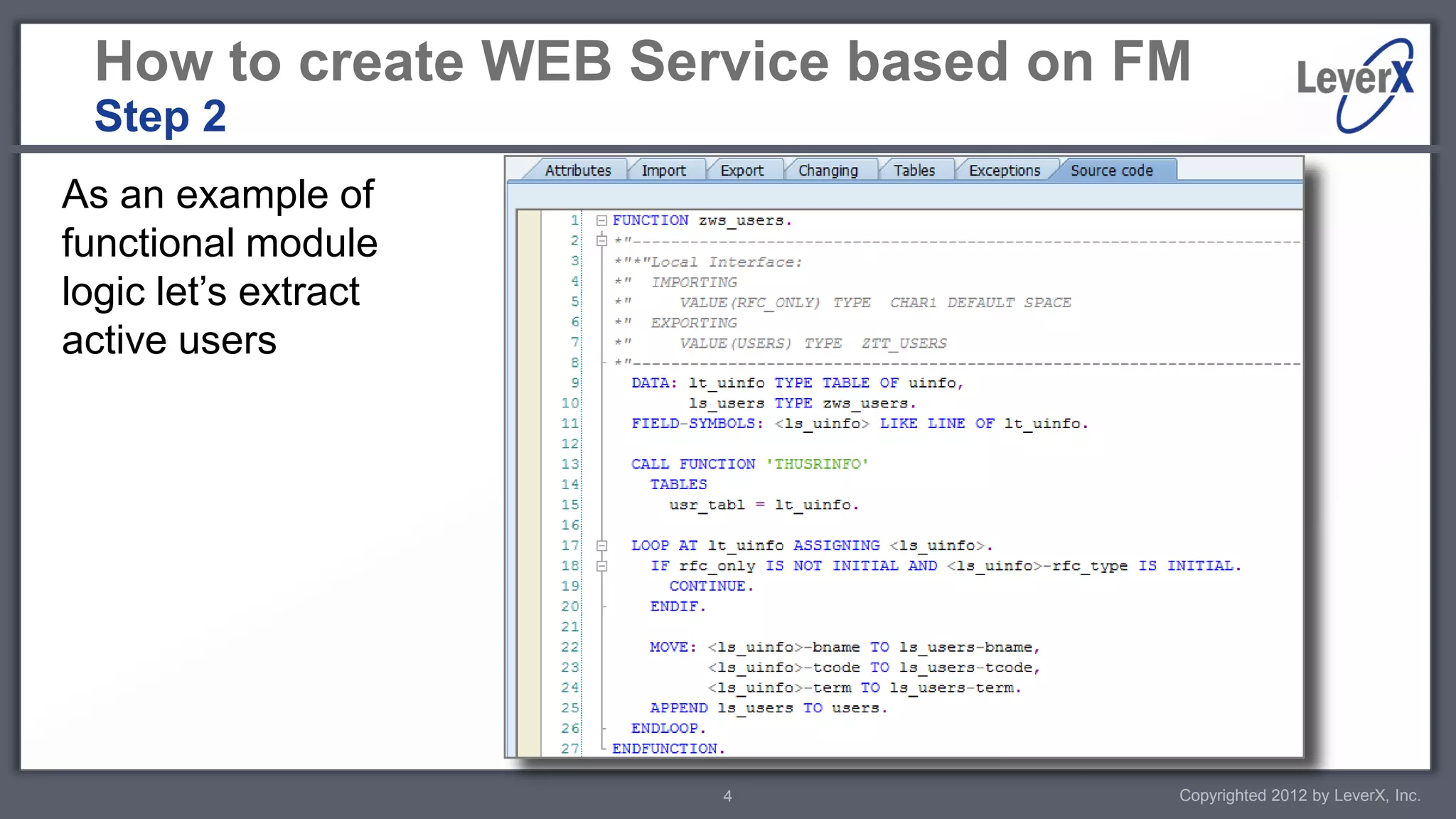Click 'usr_tabl = lt_uinfo' assignment line
The height and width of the screenshot is (819, 1456).
764,505
